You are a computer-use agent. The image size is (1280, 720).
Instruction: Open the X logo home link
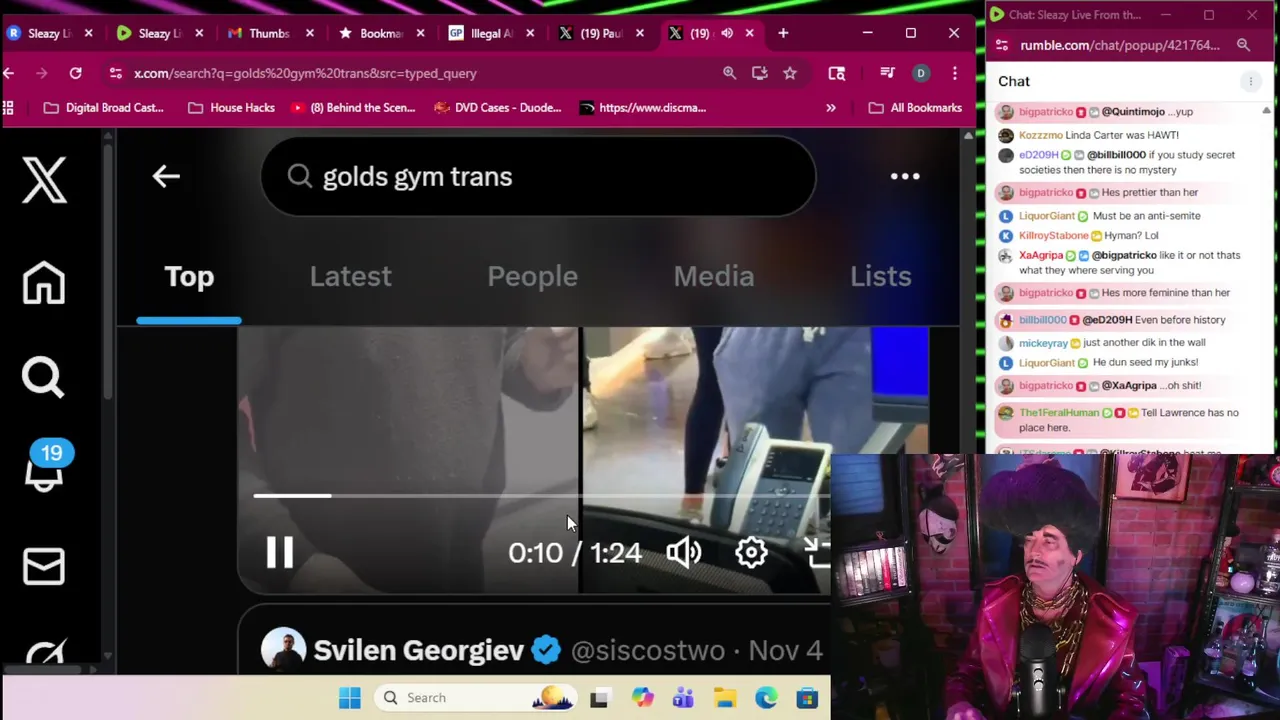(x=44, y=181)
